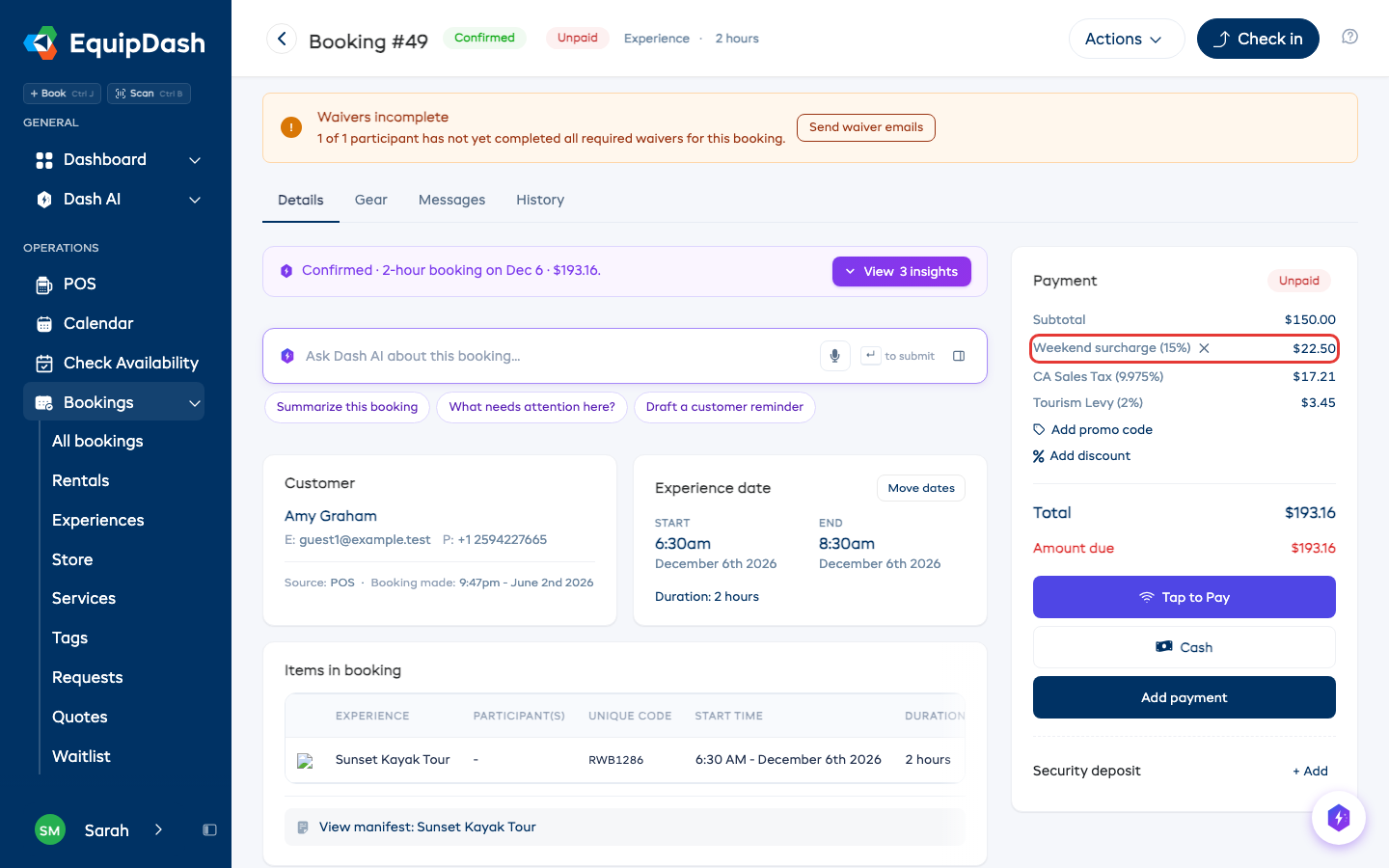Click Add discount
Image resolution: width=1389 pixels, height=868 pixels.
(x=1082, y=456)
